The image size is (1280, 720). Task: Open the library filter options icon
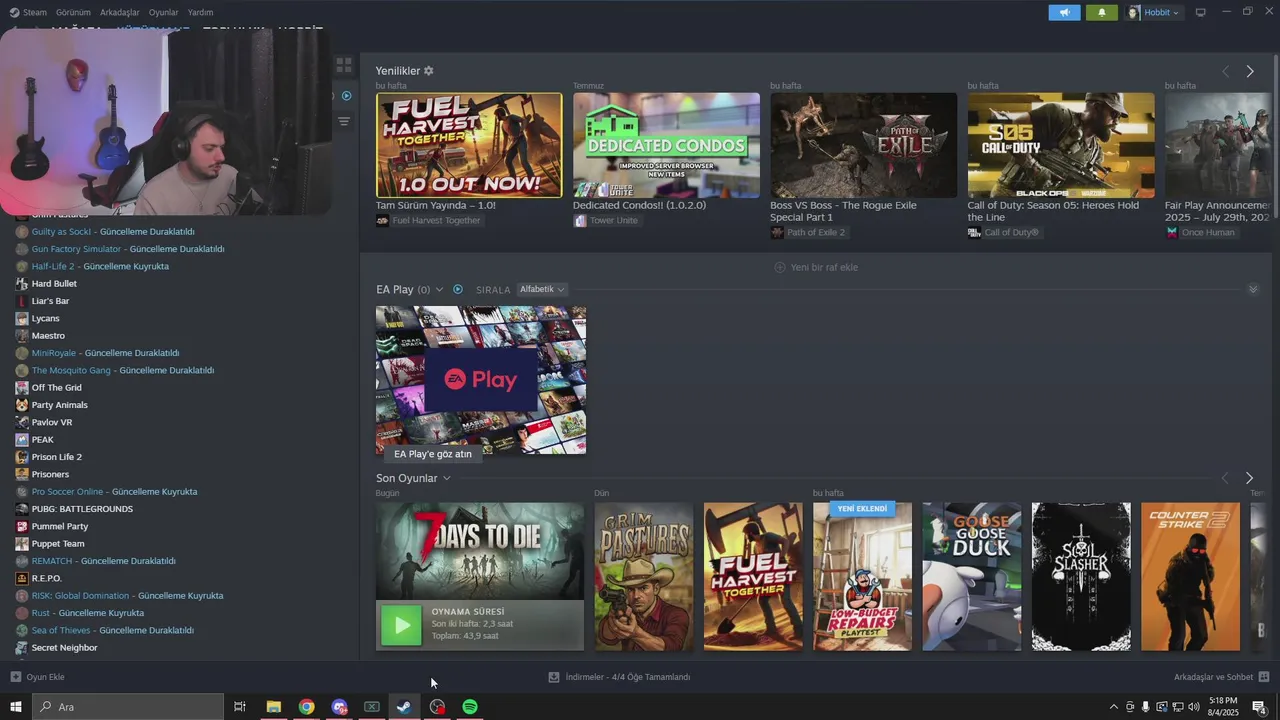click(344, 121)
